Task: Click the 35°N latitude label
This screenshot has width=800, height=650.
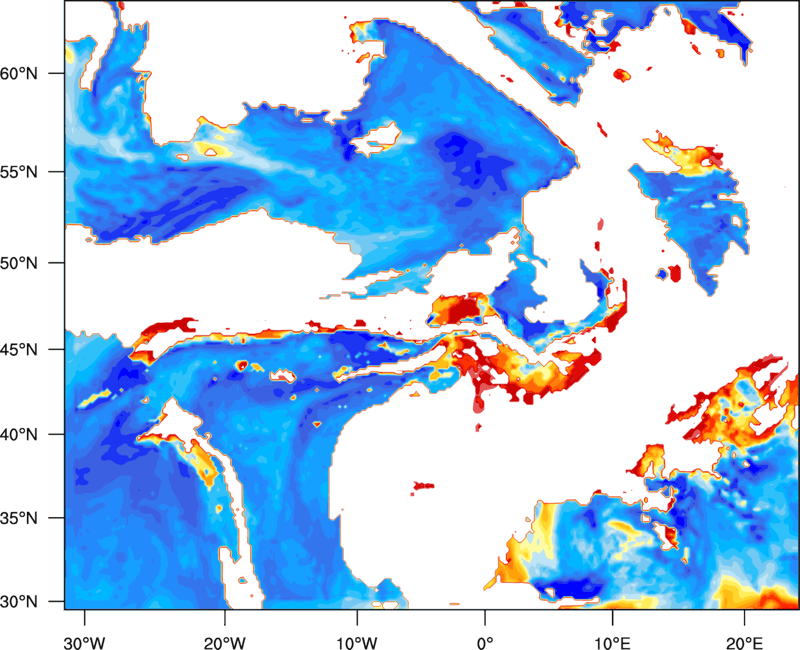Action: coord(19,518)
